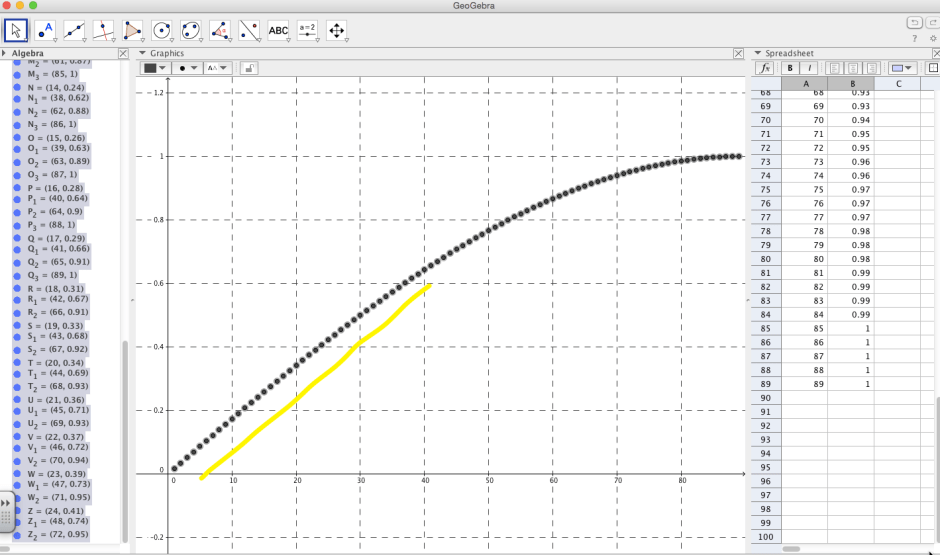Screen dimensions: 940x555
Task: Choose the Line through Two Points tool
Action: pyautogui.click(x=75, y=30)
